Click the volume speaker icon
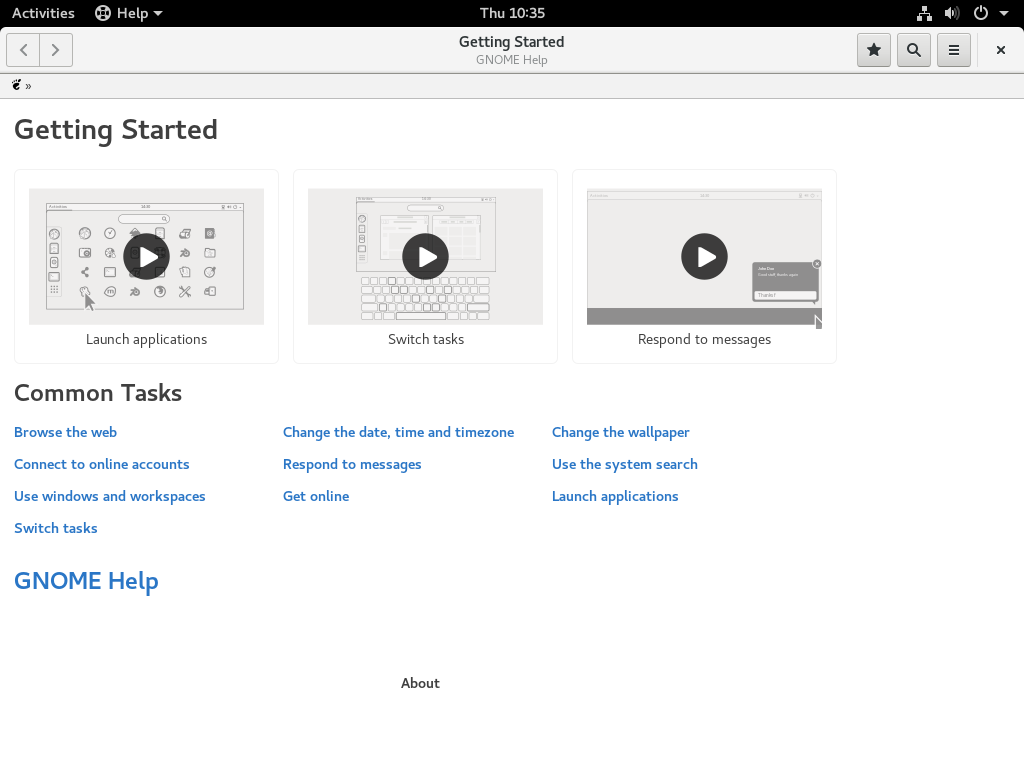1024x768 pixels. point(952,13)
